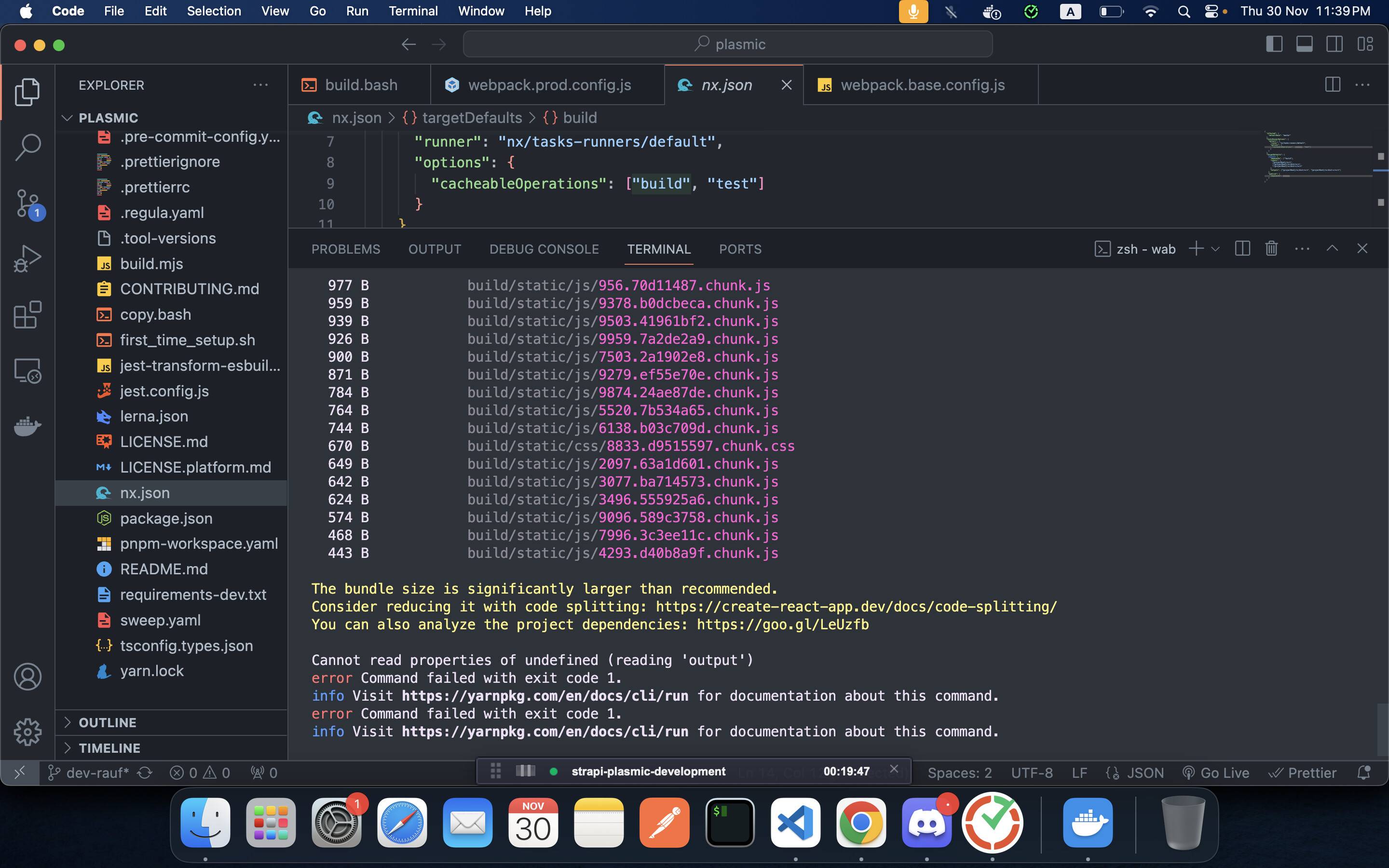This screenshot has width=1389, height=868.
Task: Open Source Control view with badge
Action: coord(27,204)
